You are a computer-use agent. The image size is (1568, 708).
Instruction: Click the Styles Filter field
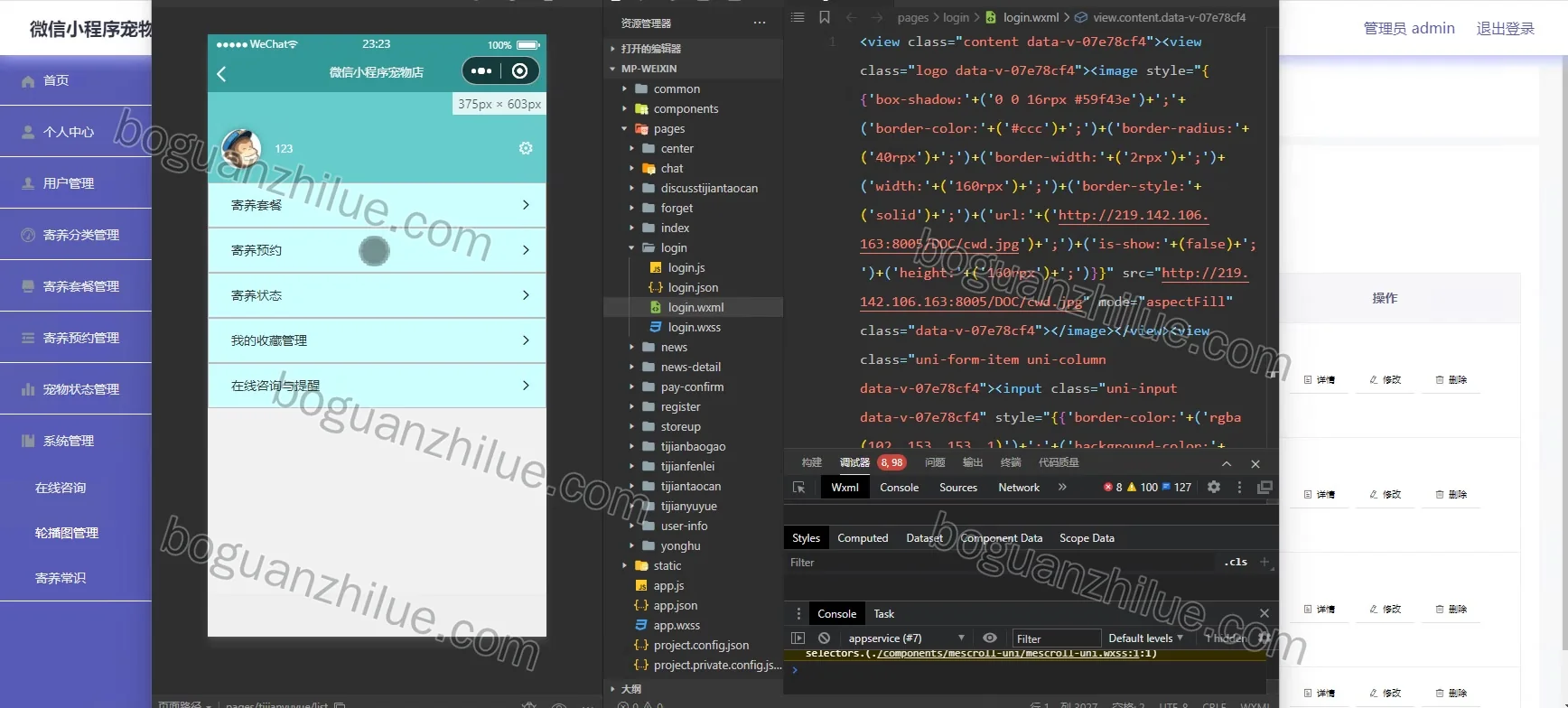[x=1001, y=562]
